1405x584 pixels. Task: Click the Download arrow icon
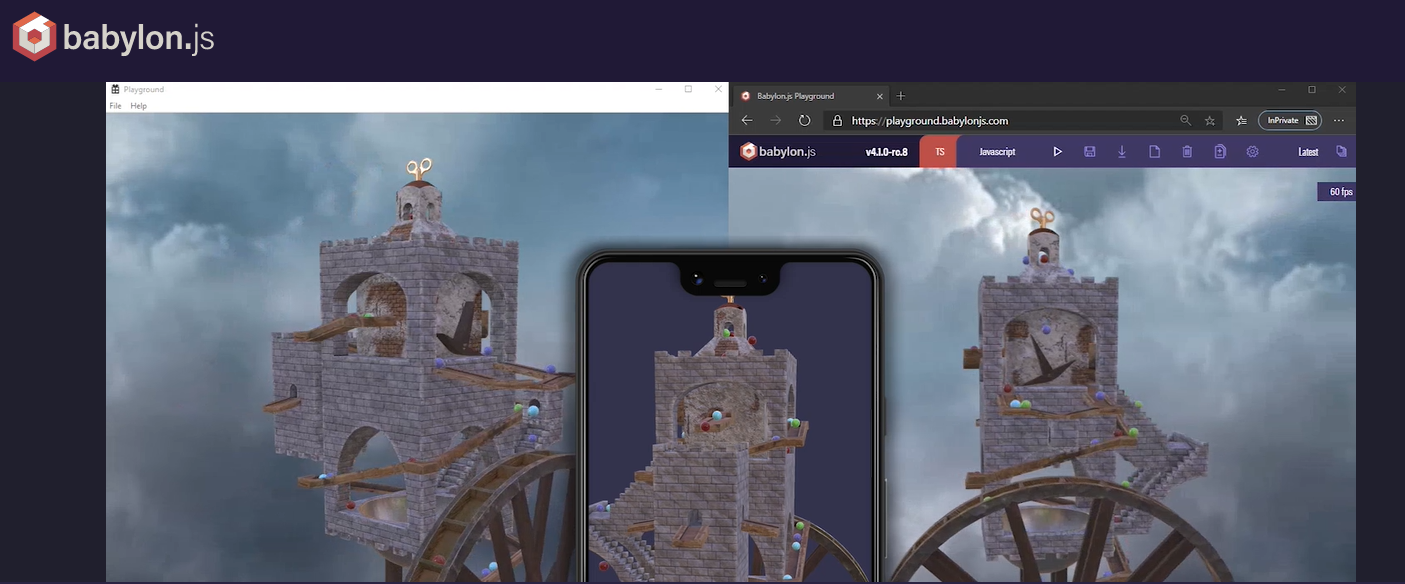(1122, 152)
